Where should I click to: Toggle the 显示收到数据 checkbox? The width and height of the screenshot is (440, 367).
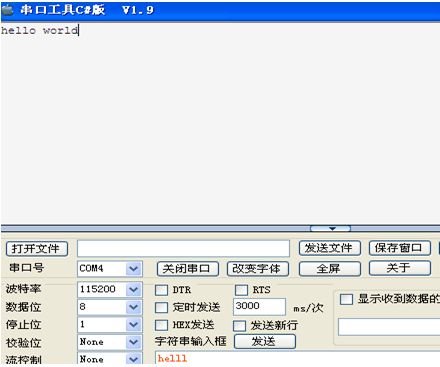pyautogui.click(x=346, y=299)
